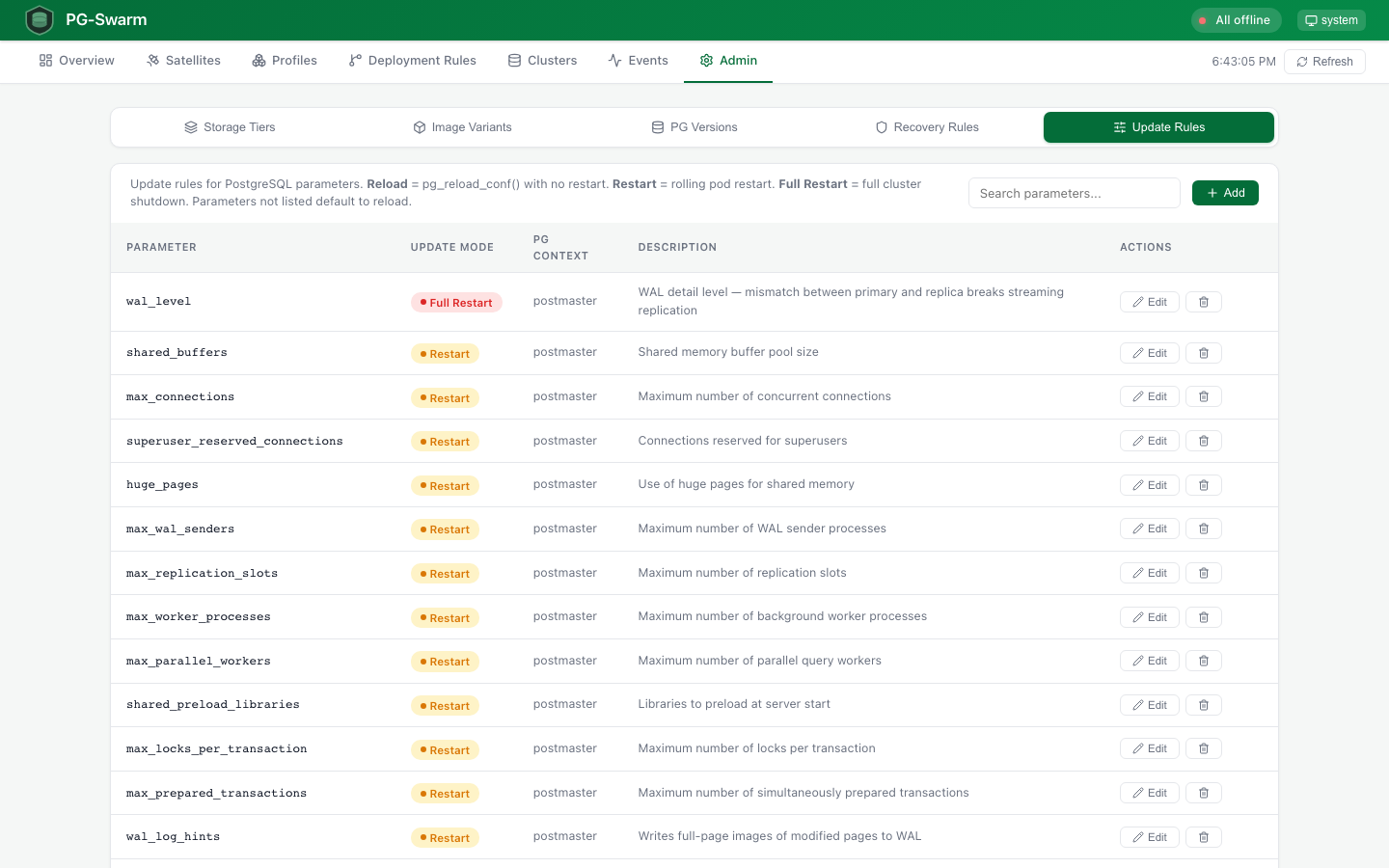Switch to Recovery Rules section
The height and width of the screenshot is (868, 1389).
(x=926, y=127)
